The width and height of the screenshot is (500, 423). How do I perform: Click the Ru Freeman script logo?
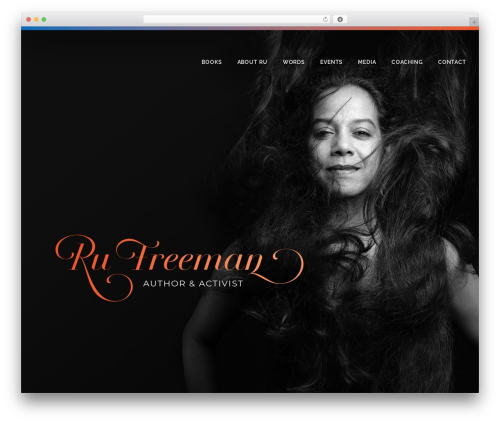pyautogui.click(x=179, y=268)
